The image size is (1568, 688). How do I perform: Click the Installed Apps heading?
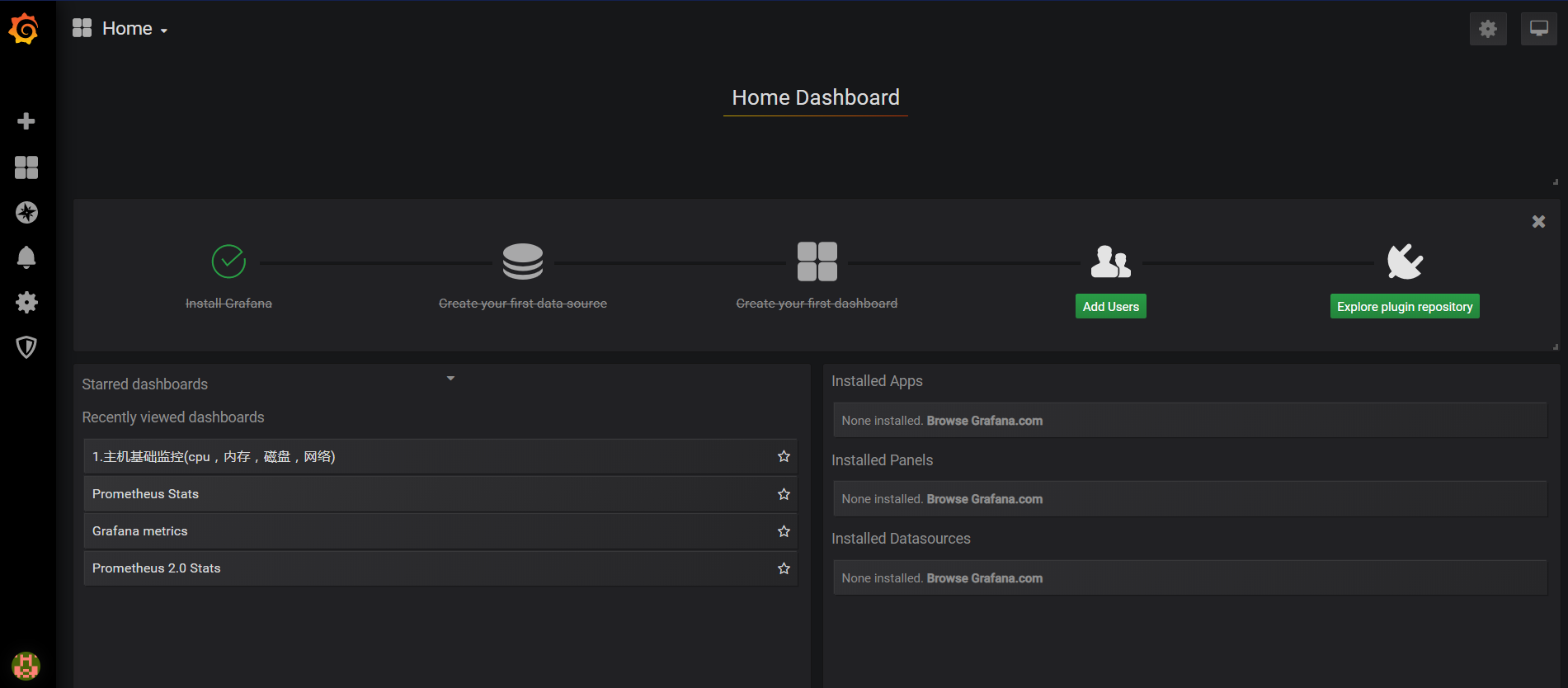pos(877,381)
